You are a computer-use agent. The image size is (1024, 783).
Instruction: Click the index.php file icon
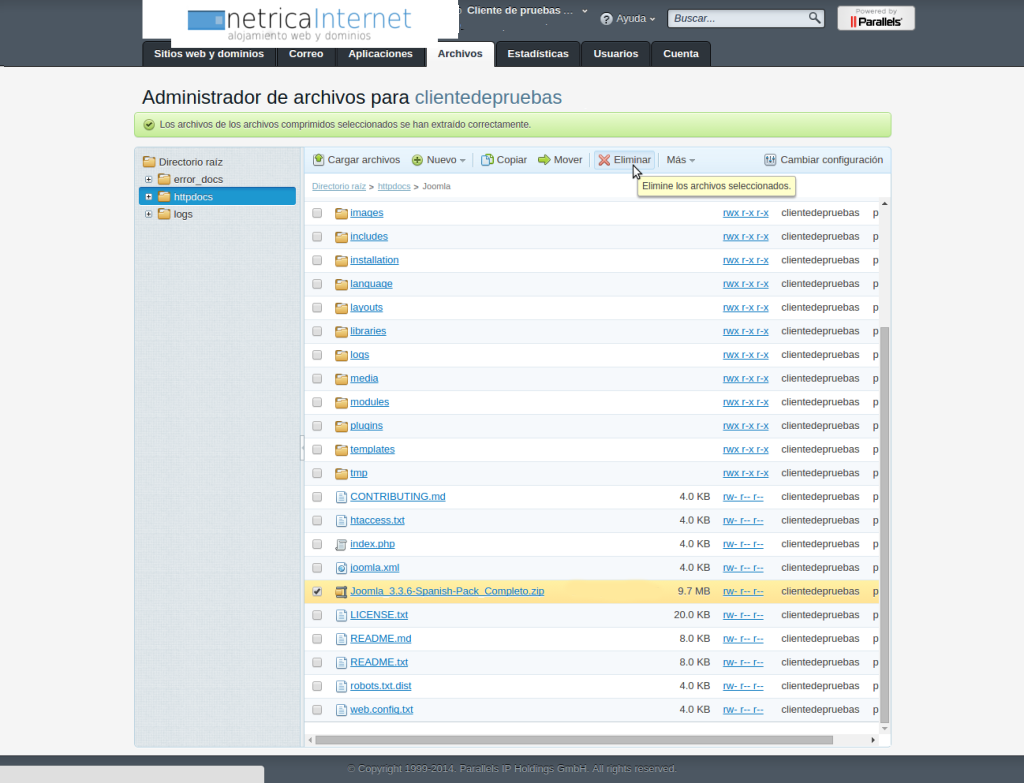click(x=341, y=544)
